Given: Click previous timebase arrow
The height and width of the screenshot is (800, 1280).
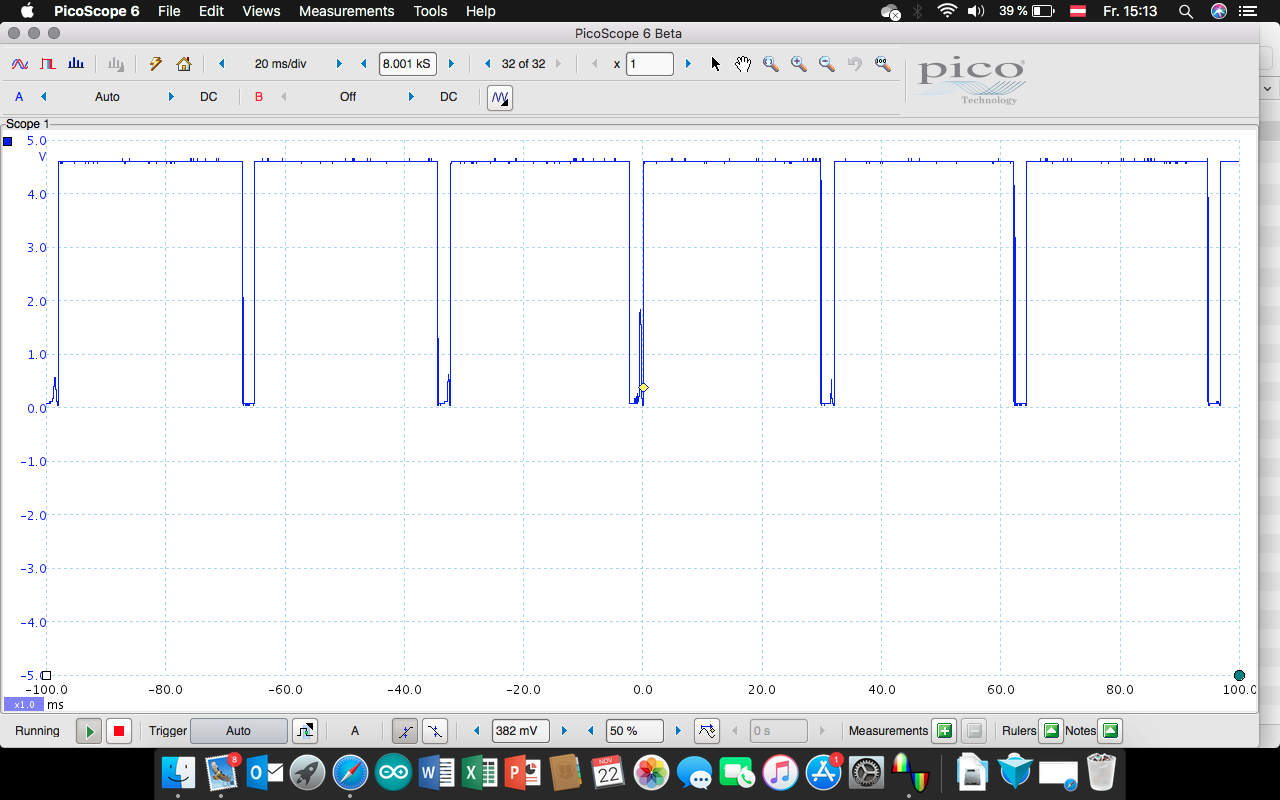Looking at the screenshot, I should pyautogui.click(x=221, y=64).
